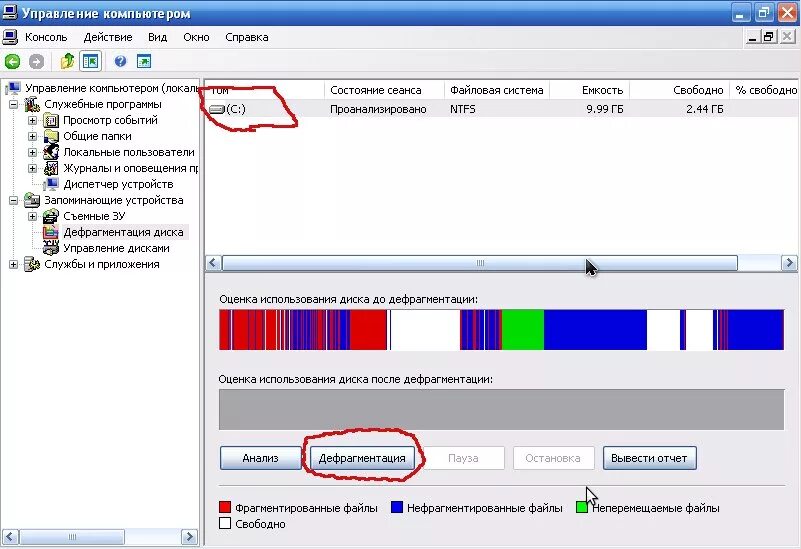Click the Управление дисками icon

(51, 248)
